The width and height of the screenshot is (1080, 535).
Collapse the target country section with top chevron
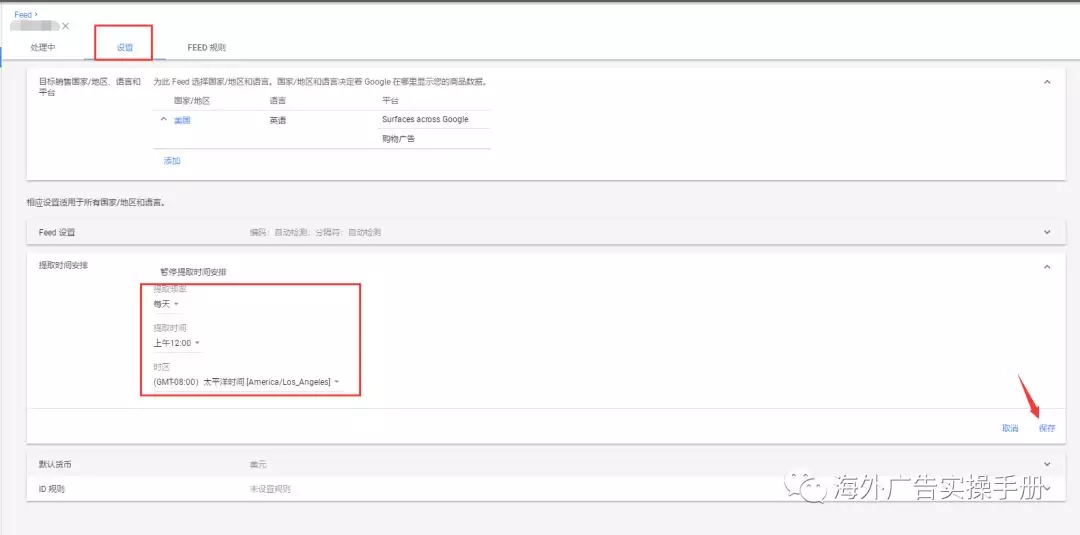[x=1047, y=82]
